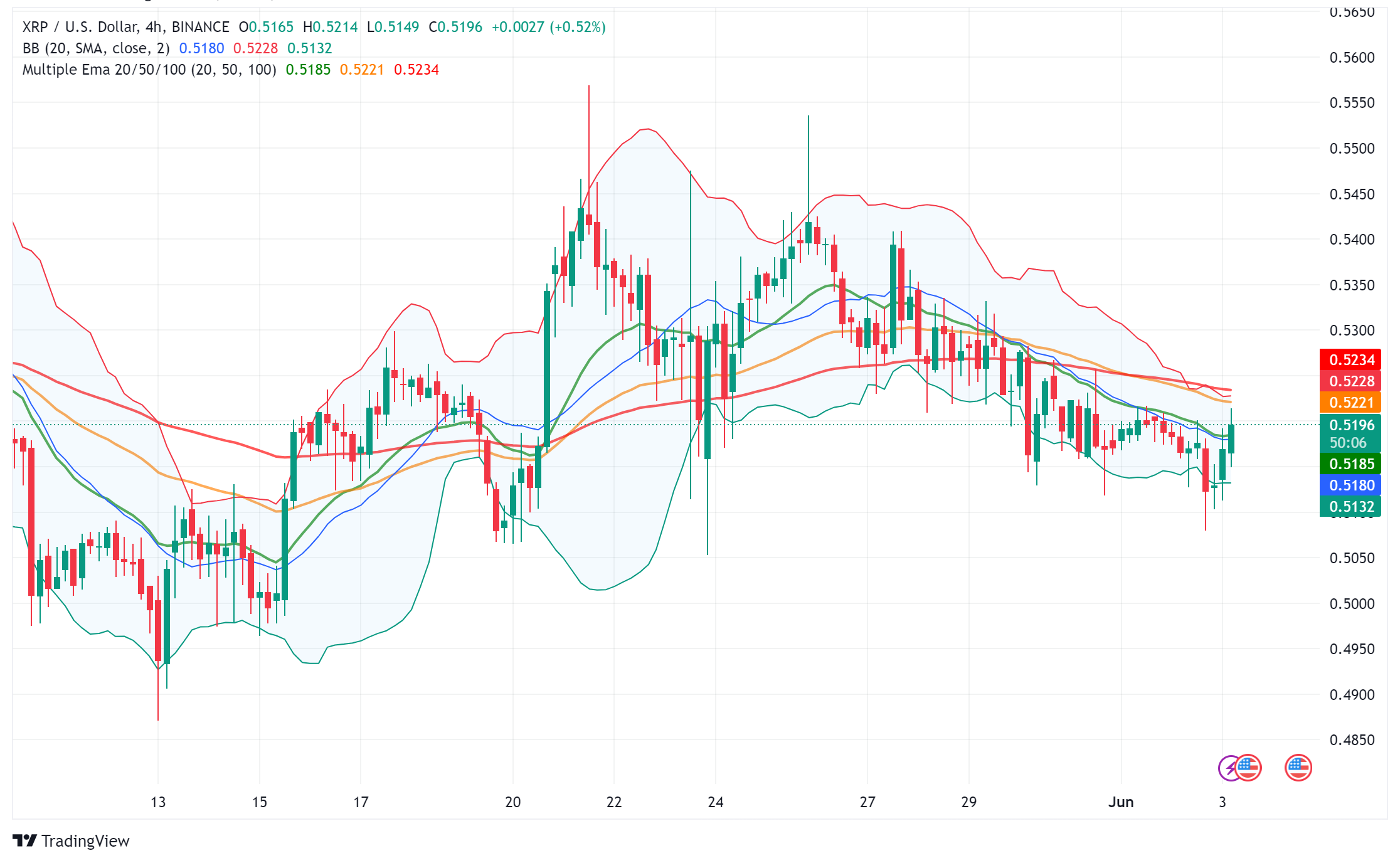Click the green 0.5132 price scale label
1400x863 pixels.
(1350, 507)
